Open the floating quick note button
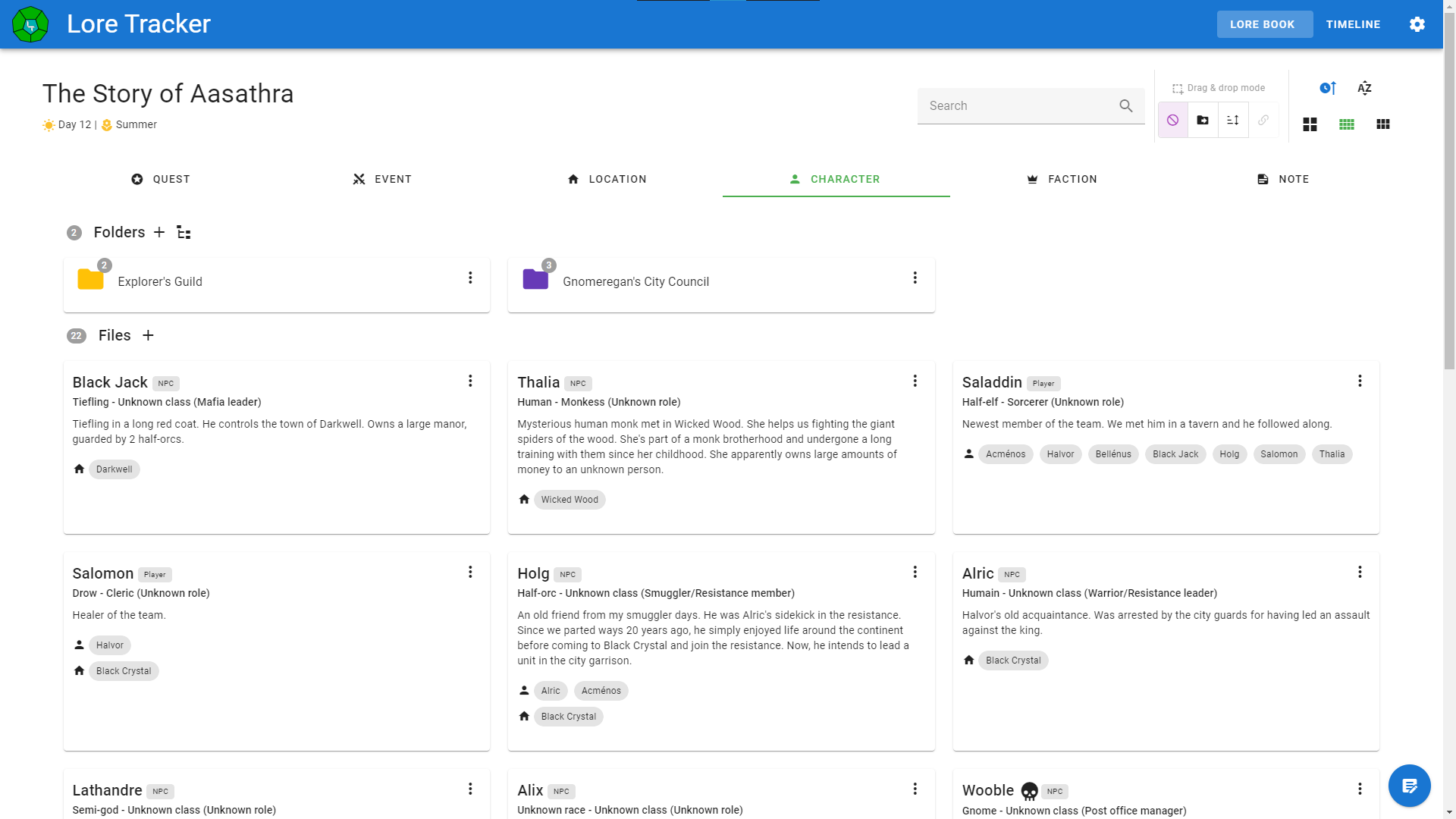Image resolution: width=1456 pixels, height=819 pixels. pyautogui.click(x=1409, y=786)
